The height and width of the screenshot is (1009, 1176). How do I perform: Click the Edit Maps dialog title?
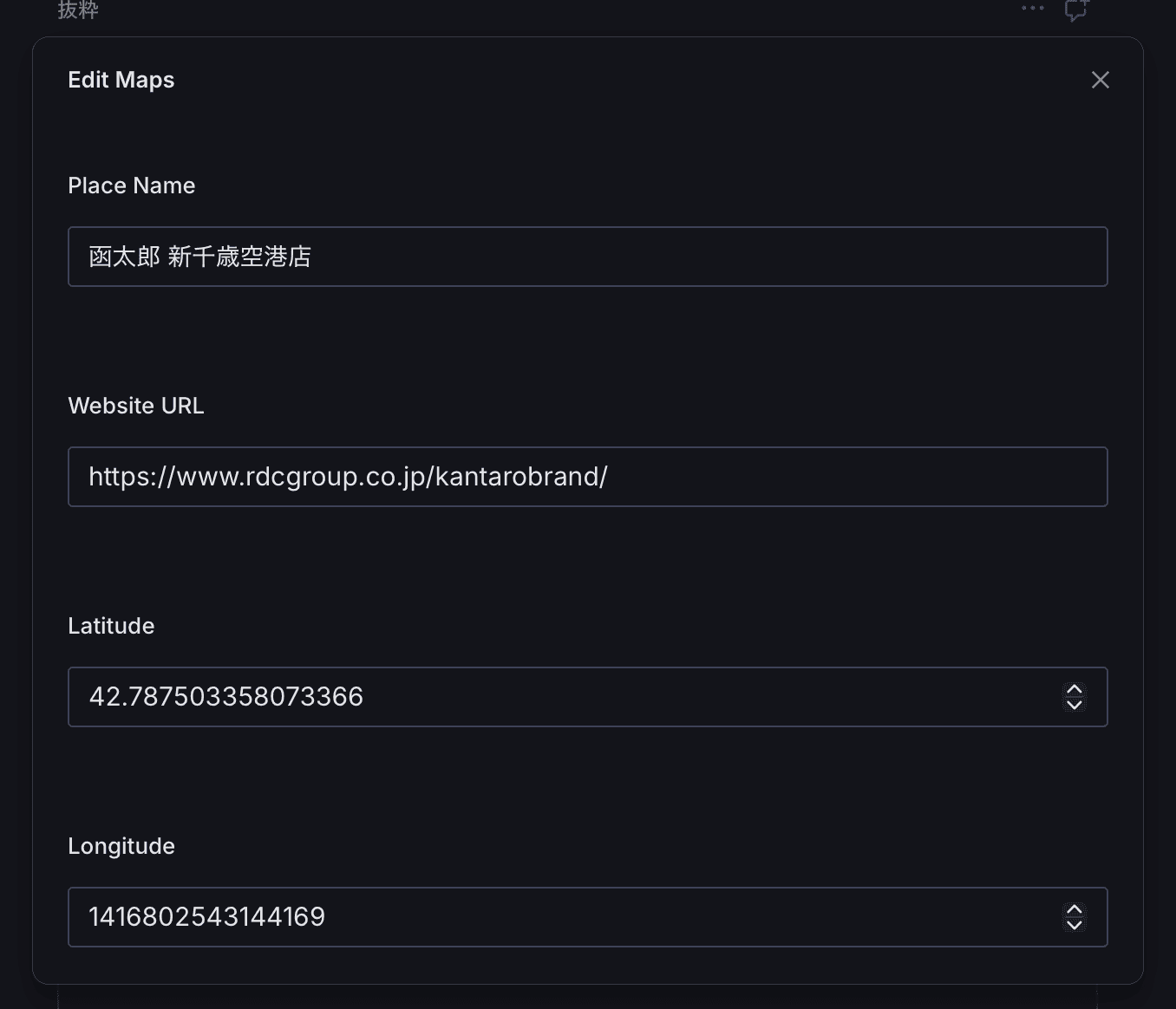121,80
